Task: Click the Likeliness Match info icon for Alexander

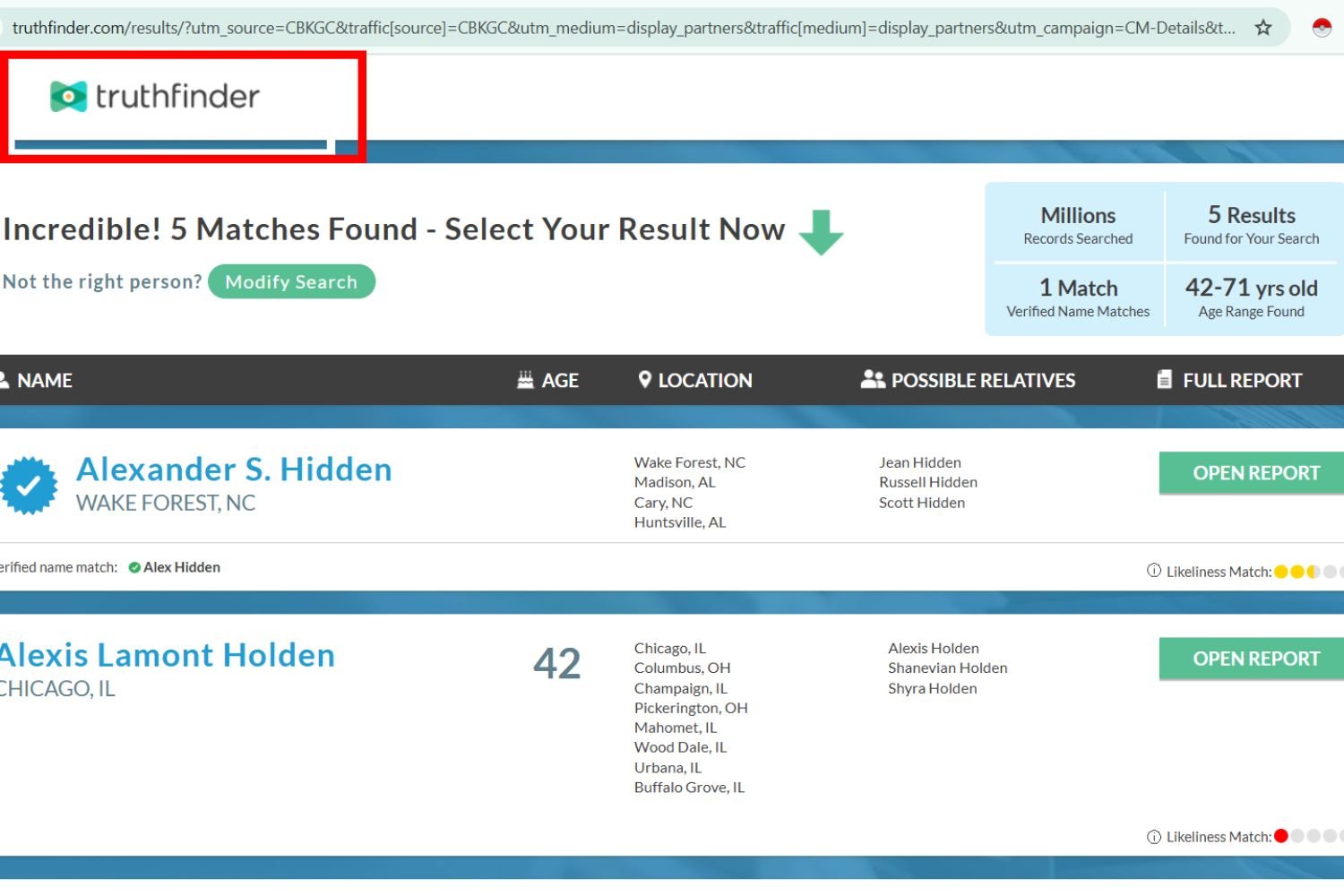Action: tap(1154, 571)
